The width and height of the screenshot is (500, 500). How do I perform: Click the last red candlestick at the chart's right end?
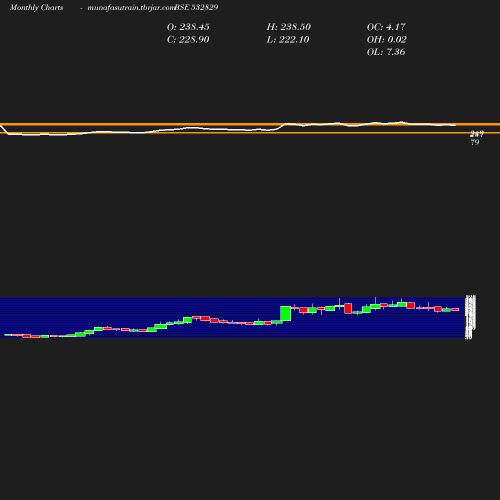(455, 309)
